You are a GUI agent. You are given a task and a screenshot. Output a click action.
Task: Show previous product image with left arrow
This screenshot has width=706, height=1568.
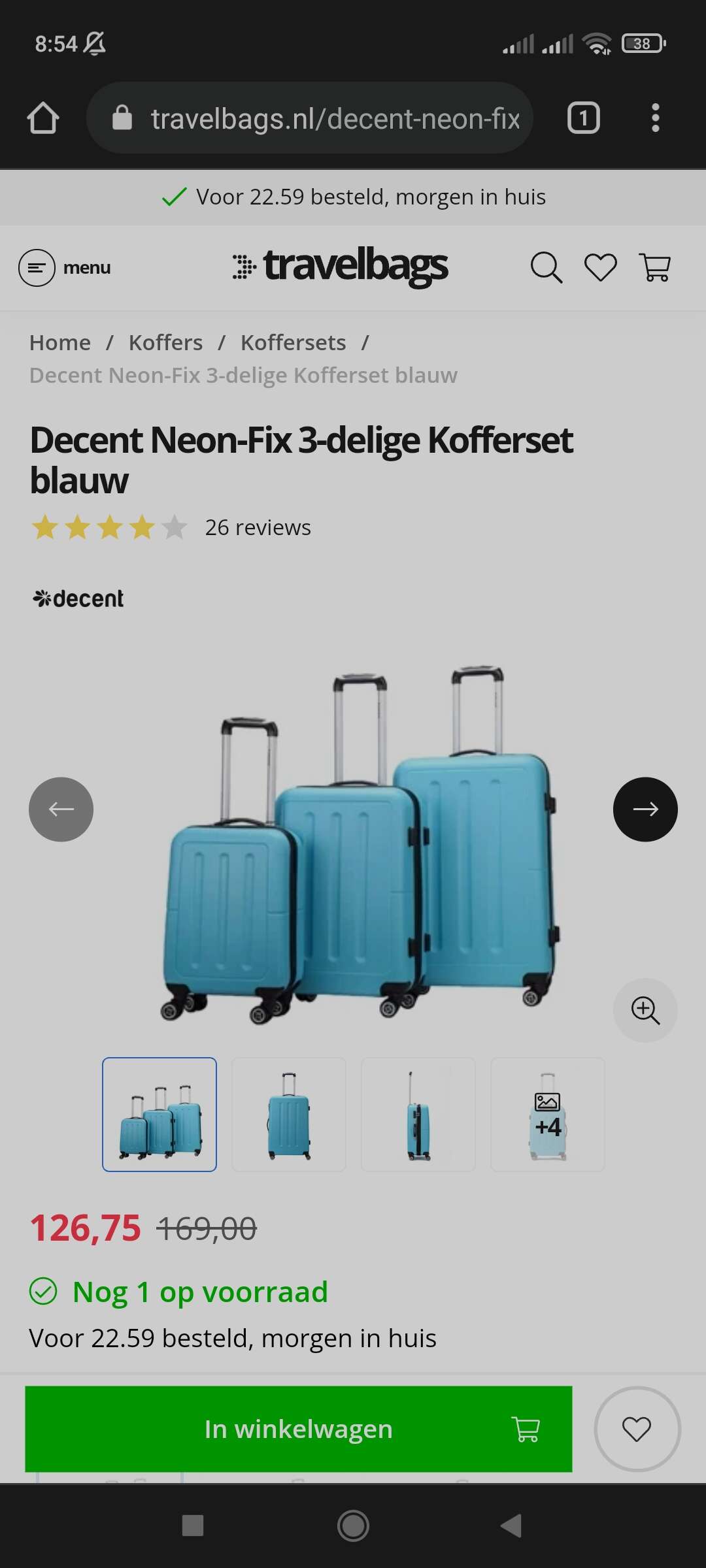click(61, 809)
